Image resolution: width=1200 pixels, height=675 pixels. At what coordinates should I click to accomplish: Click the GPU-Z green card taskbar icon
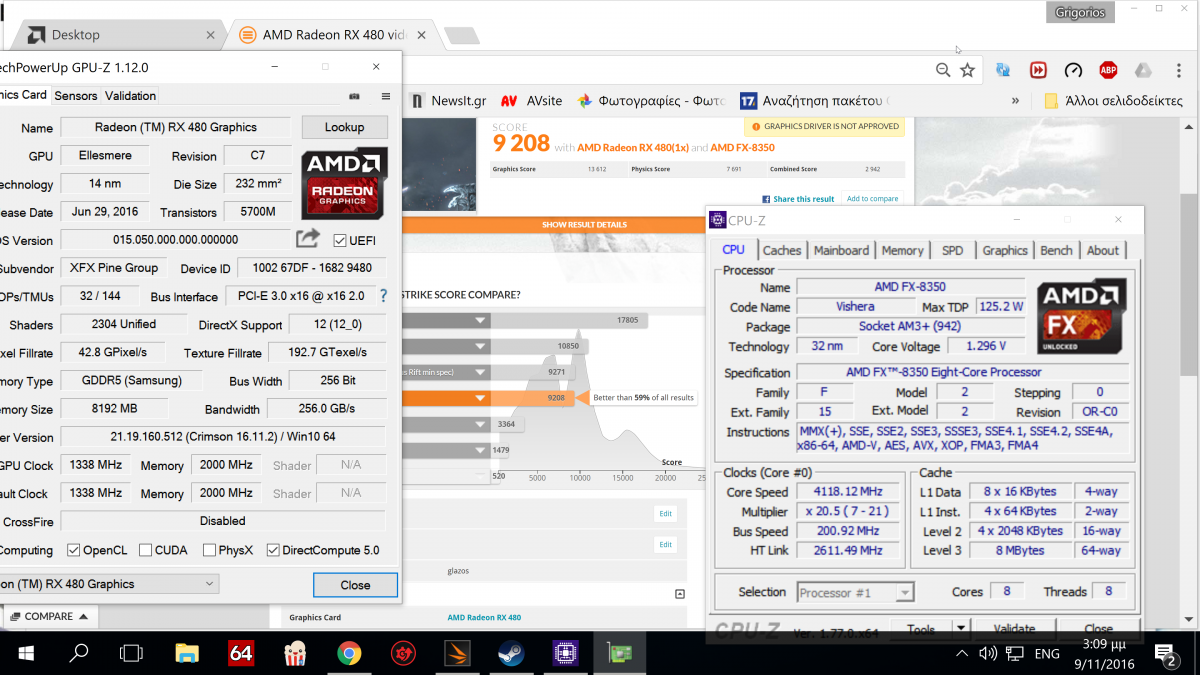(620, 654)
